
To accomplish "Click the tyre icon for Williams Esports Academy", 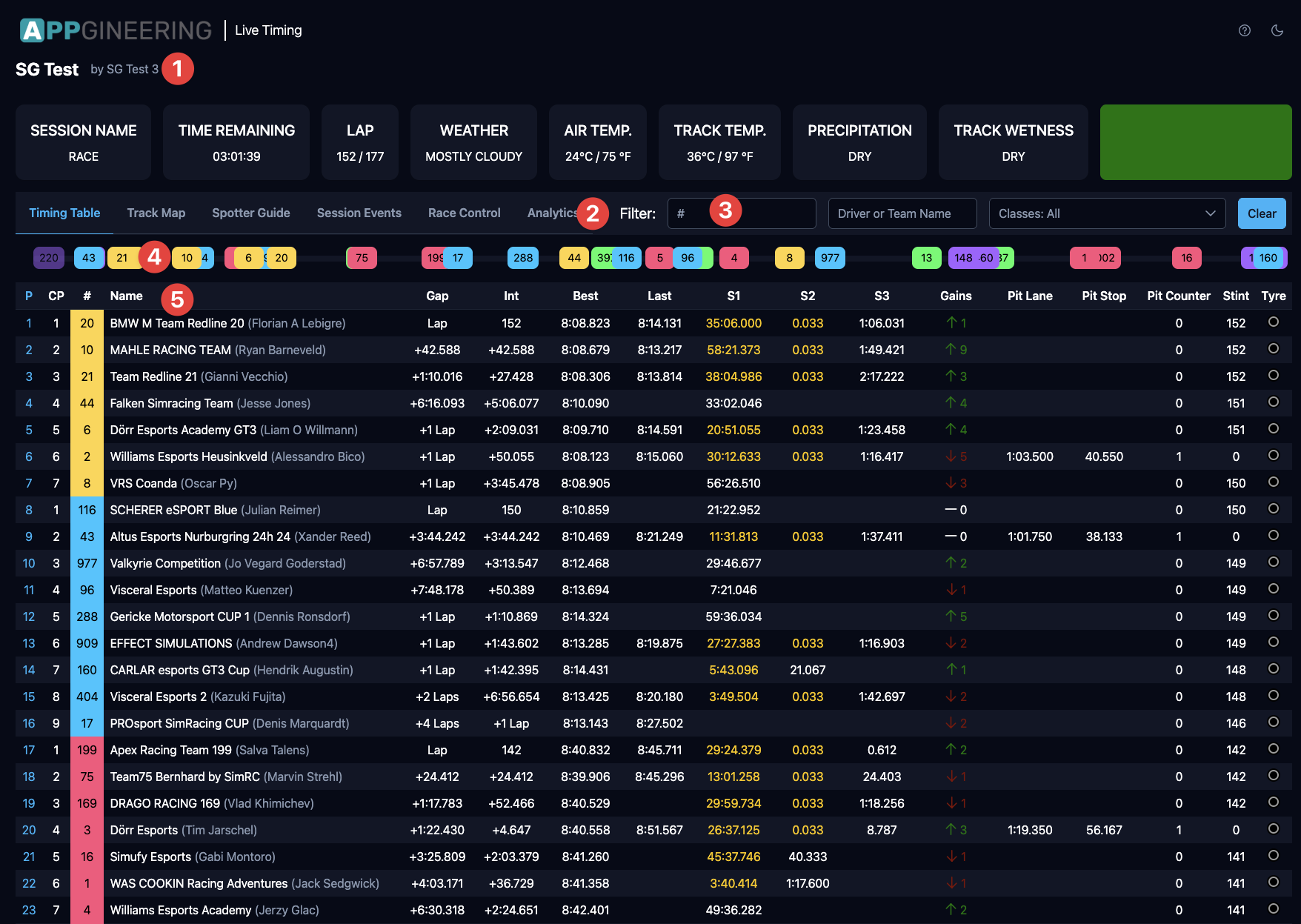I will point(1273,909).
